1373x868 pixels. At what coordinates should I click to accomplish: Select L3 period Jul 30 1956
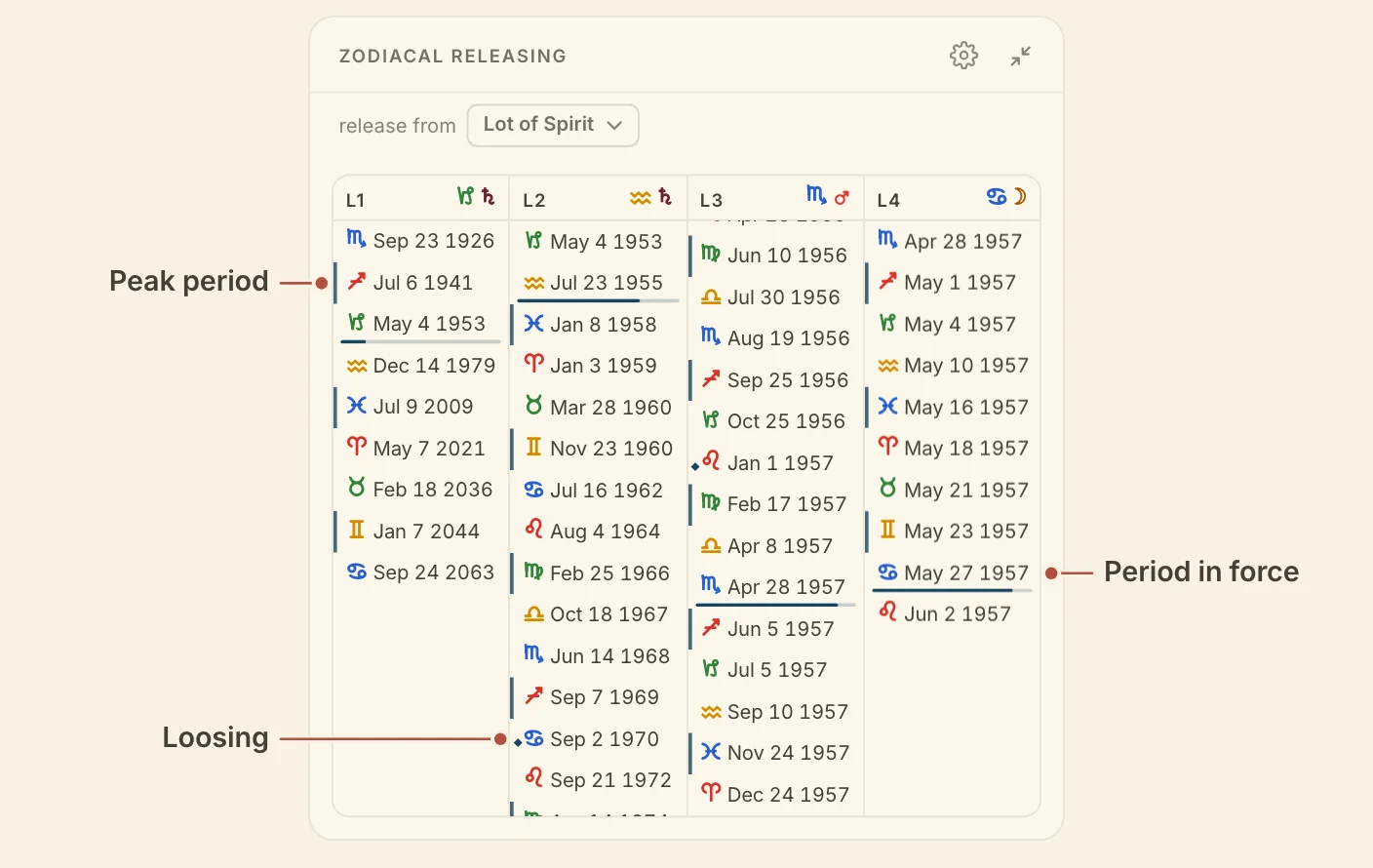(x=776, y=297)
